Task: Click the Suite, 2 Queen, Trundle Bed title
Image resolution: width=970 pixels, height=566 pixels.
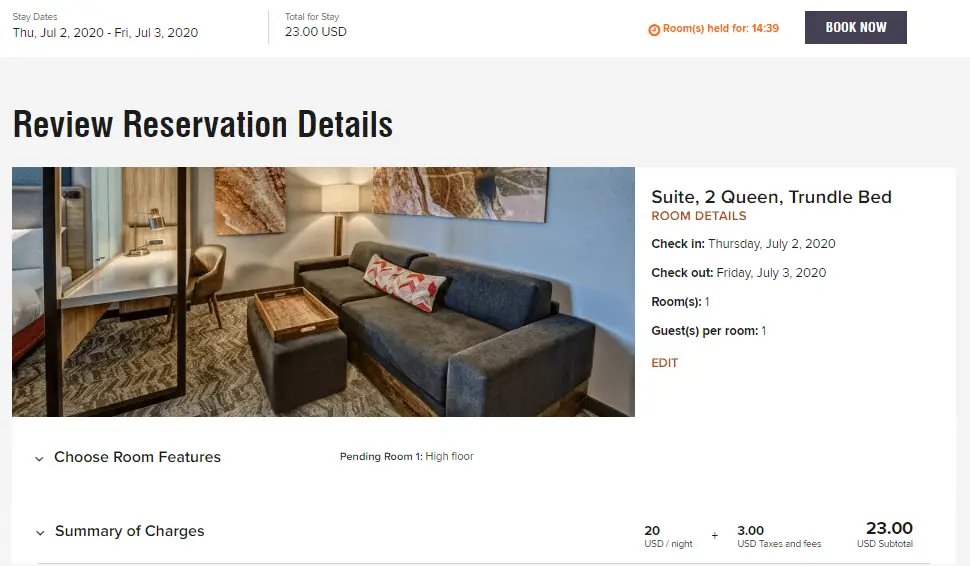Action: pyautogui.click(x=771, y=197)
